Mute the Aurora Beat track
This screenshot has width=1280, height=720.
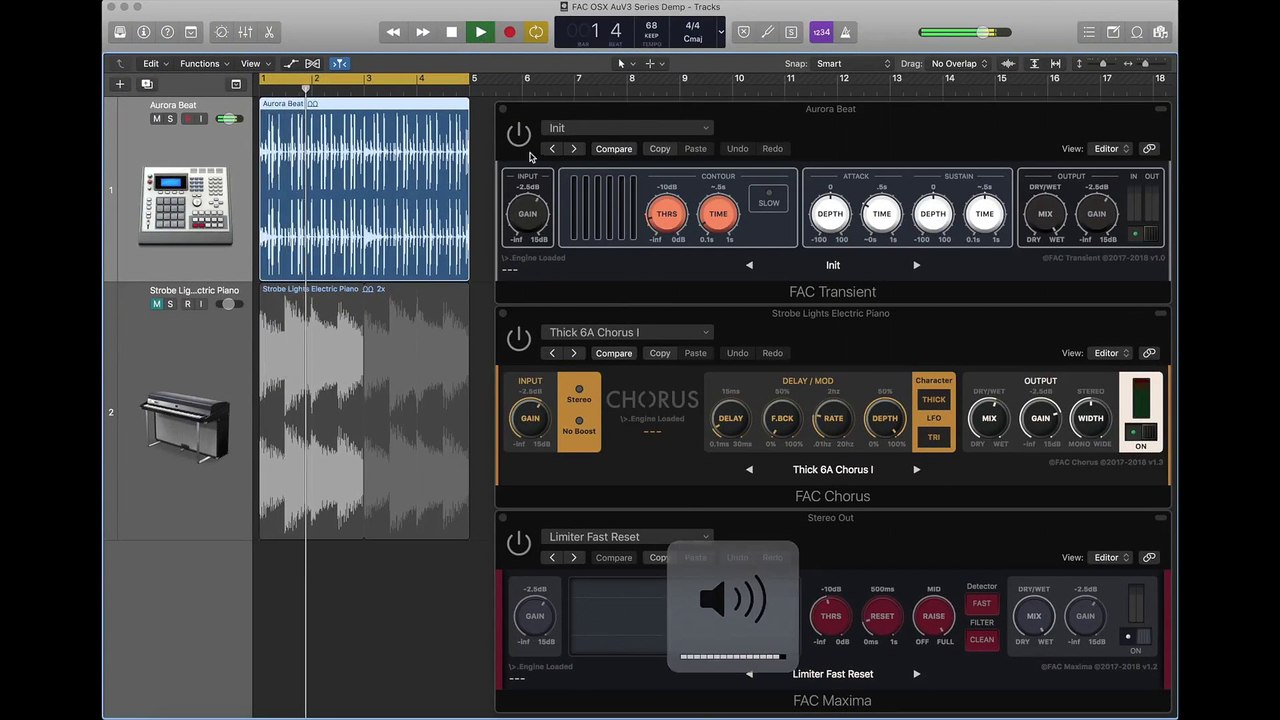[156, 119]
